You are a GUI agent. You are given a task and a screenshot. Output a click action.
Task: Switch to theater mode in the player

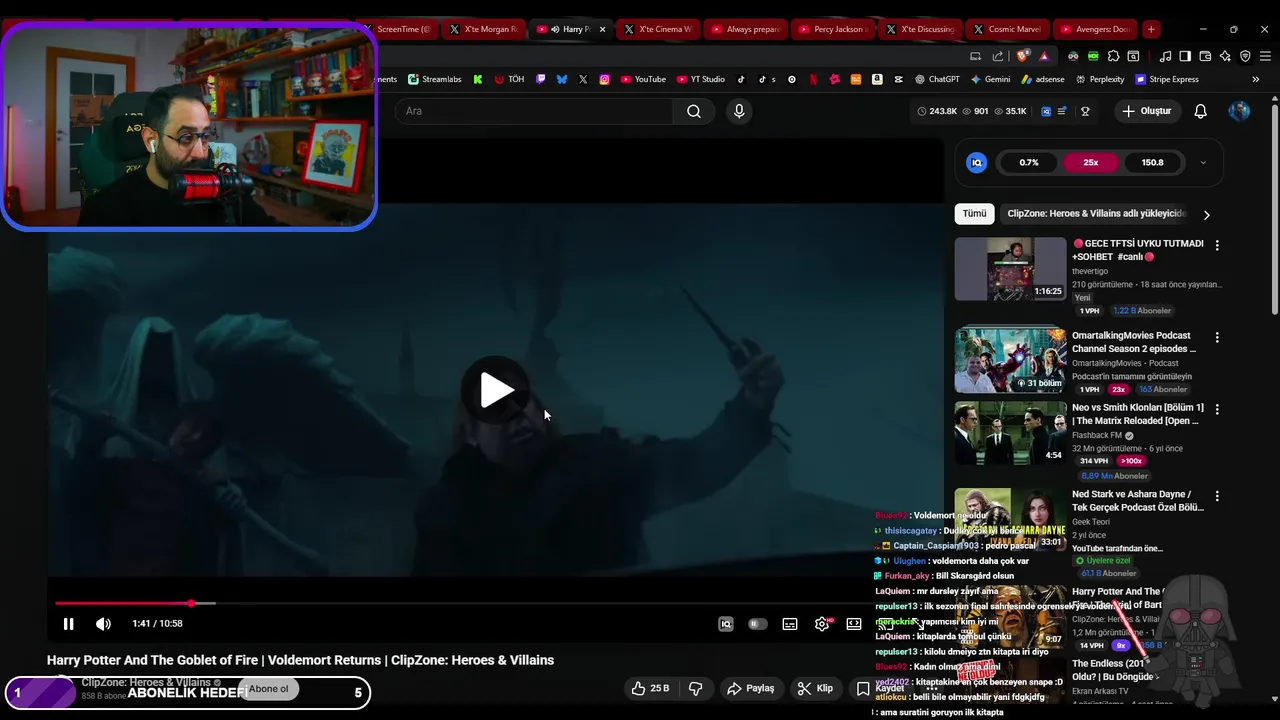click(x=854, y=624)
